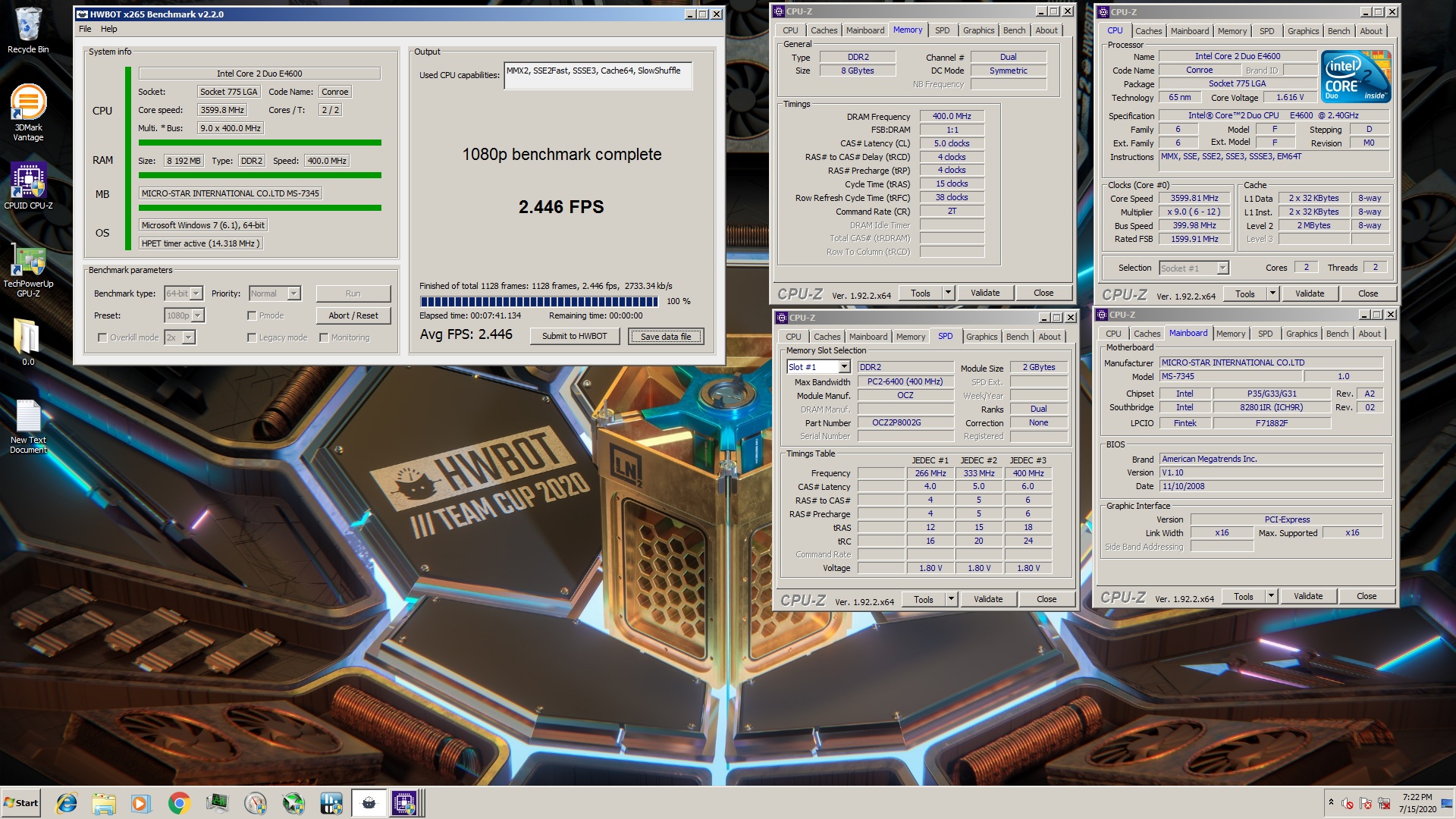Click Save data file button

[666, 336]
